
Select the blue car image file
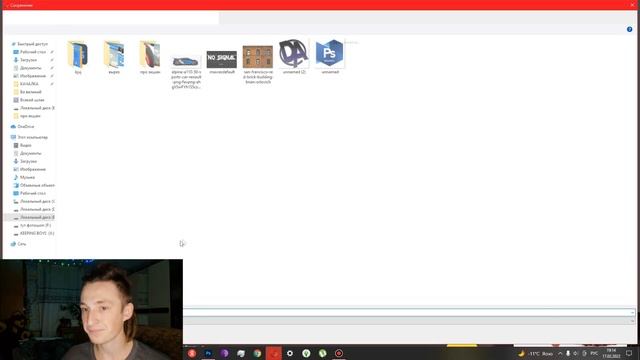click(x=186, y=62)
